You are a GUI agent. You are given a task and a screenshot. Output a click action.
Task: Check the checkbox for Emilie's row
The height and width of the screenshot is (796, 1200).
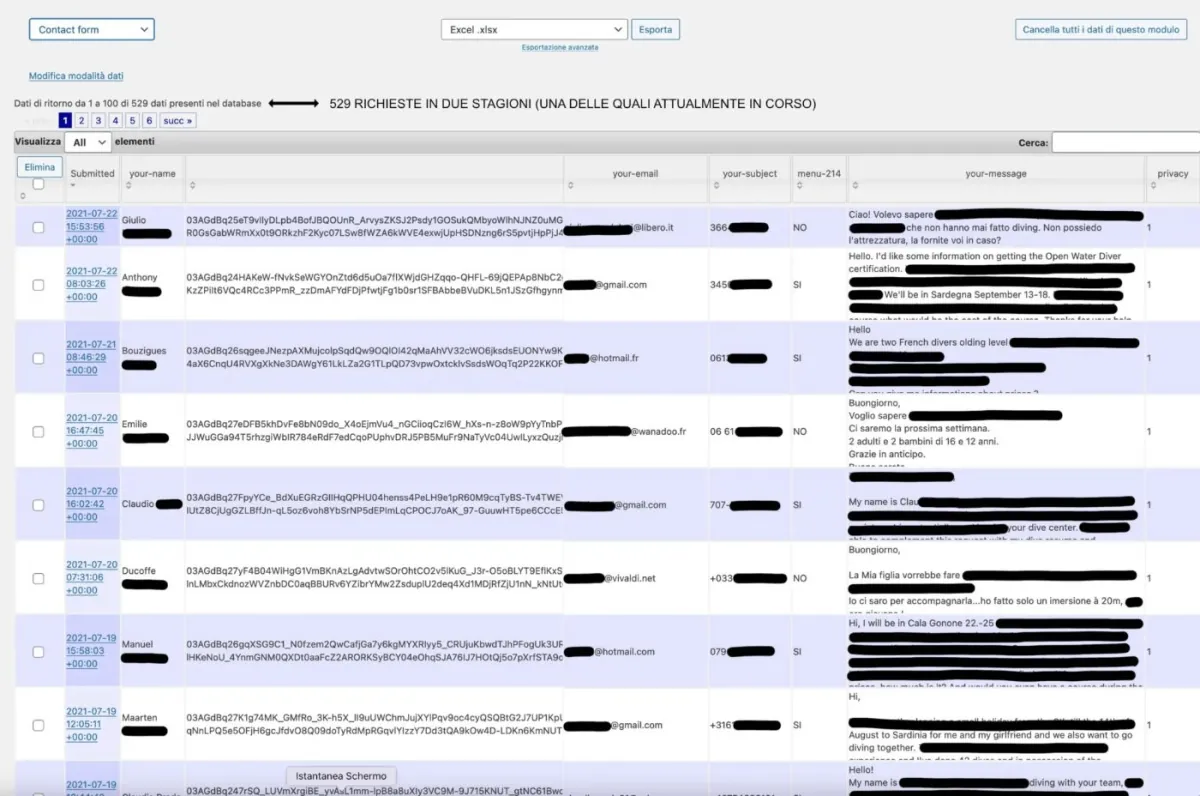click(x=38, y=432)
